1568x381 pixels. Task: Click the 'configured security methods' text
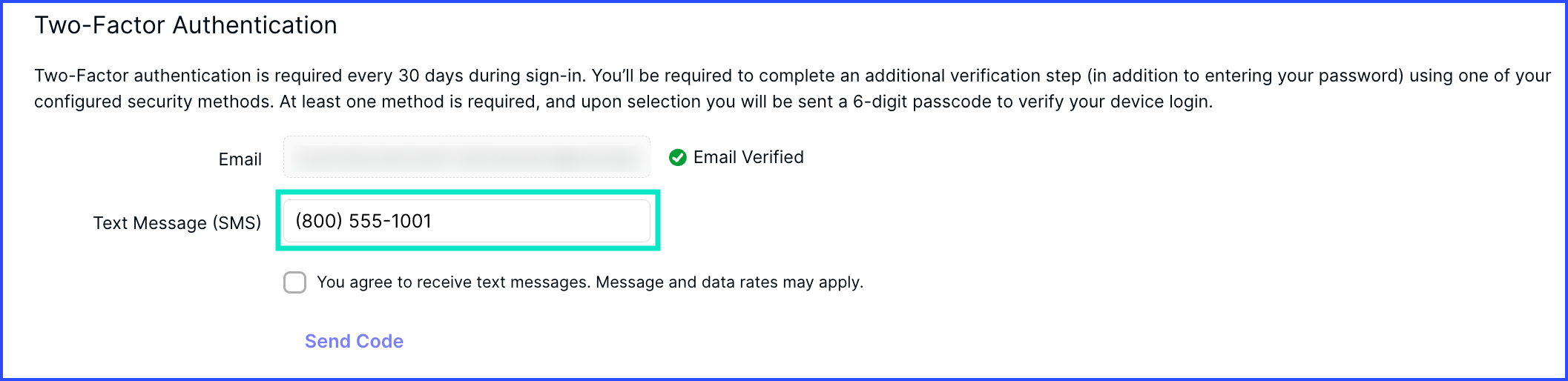tap(152, 102)
